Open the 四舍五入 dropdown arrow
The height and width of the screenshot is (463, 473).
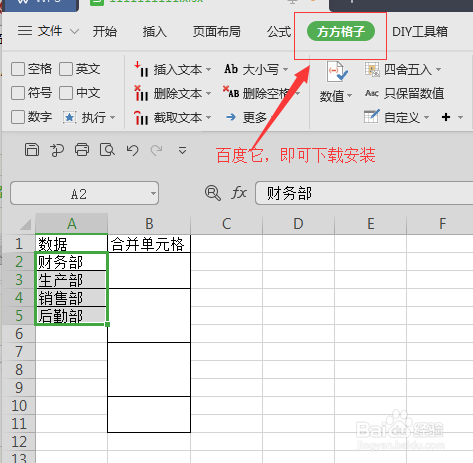438,69
